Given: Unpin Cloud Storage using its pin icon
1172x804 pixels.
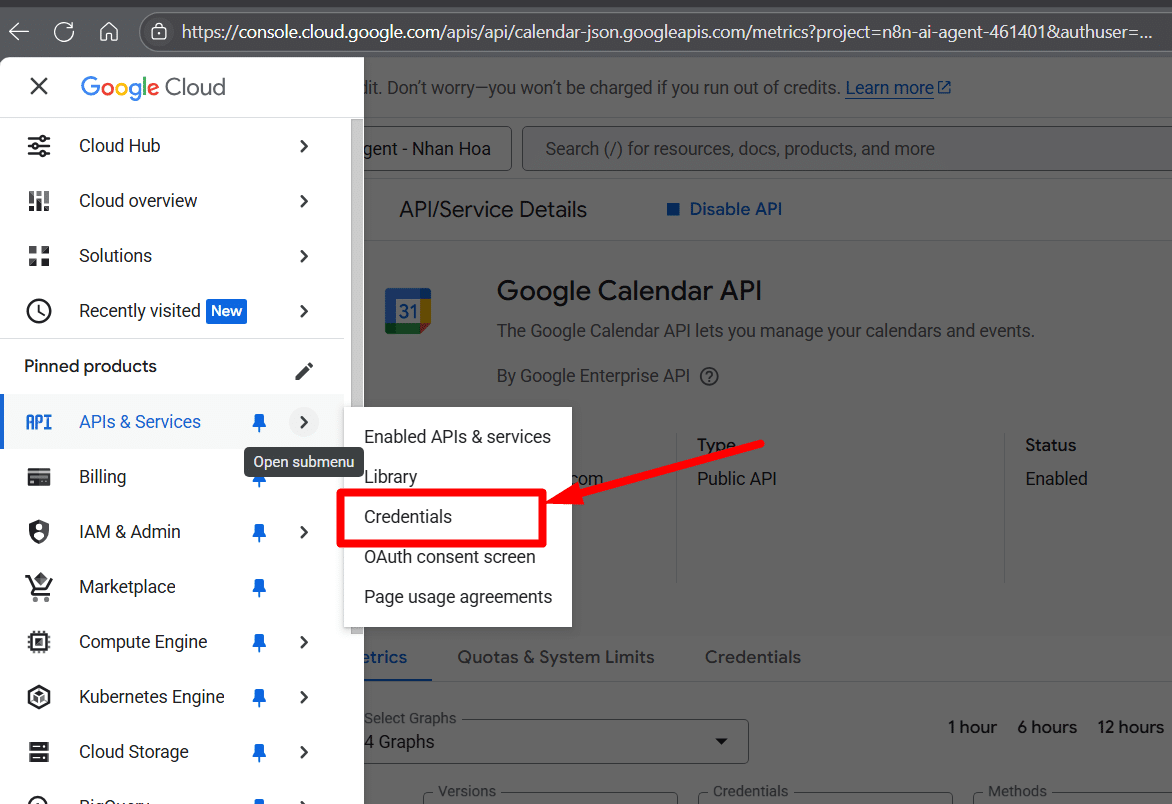Looking at the screenshot, I should [x=259, y=752].
